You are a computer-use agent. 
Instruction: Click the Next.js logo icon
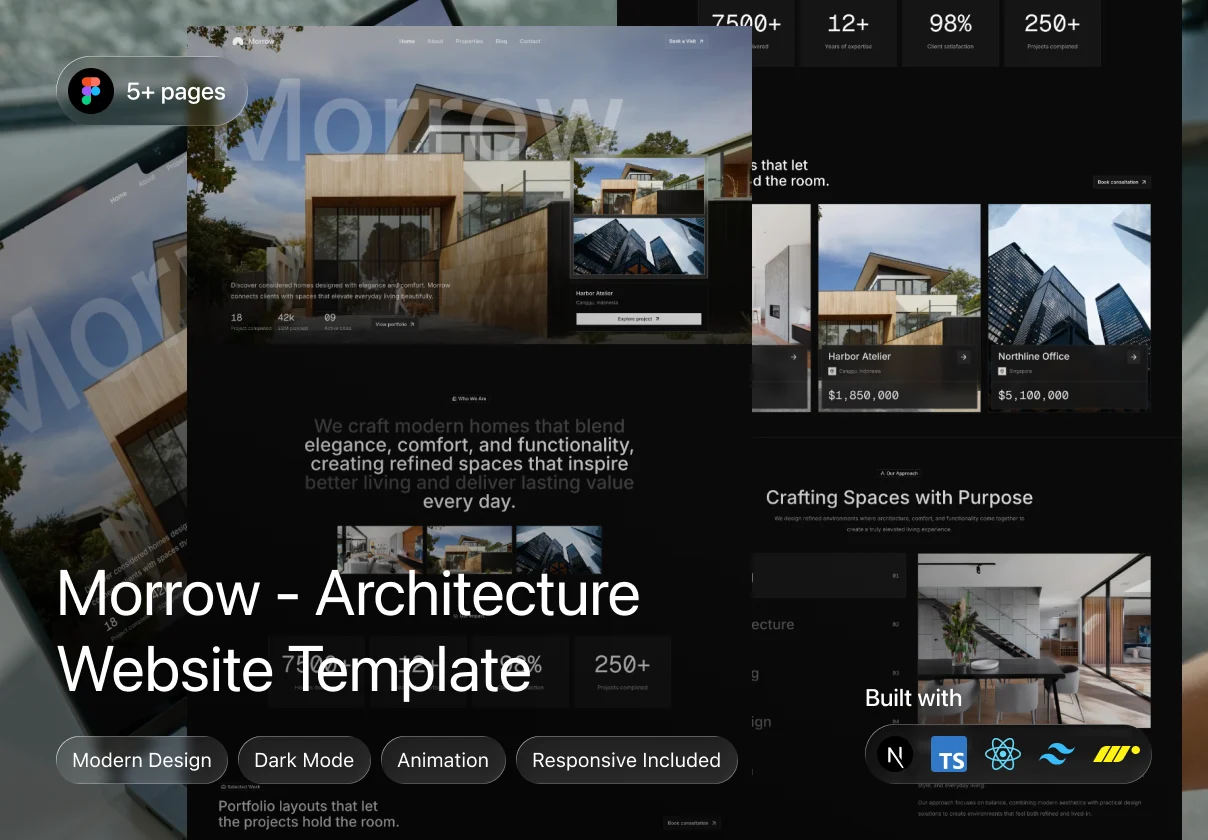click(895, 754)
